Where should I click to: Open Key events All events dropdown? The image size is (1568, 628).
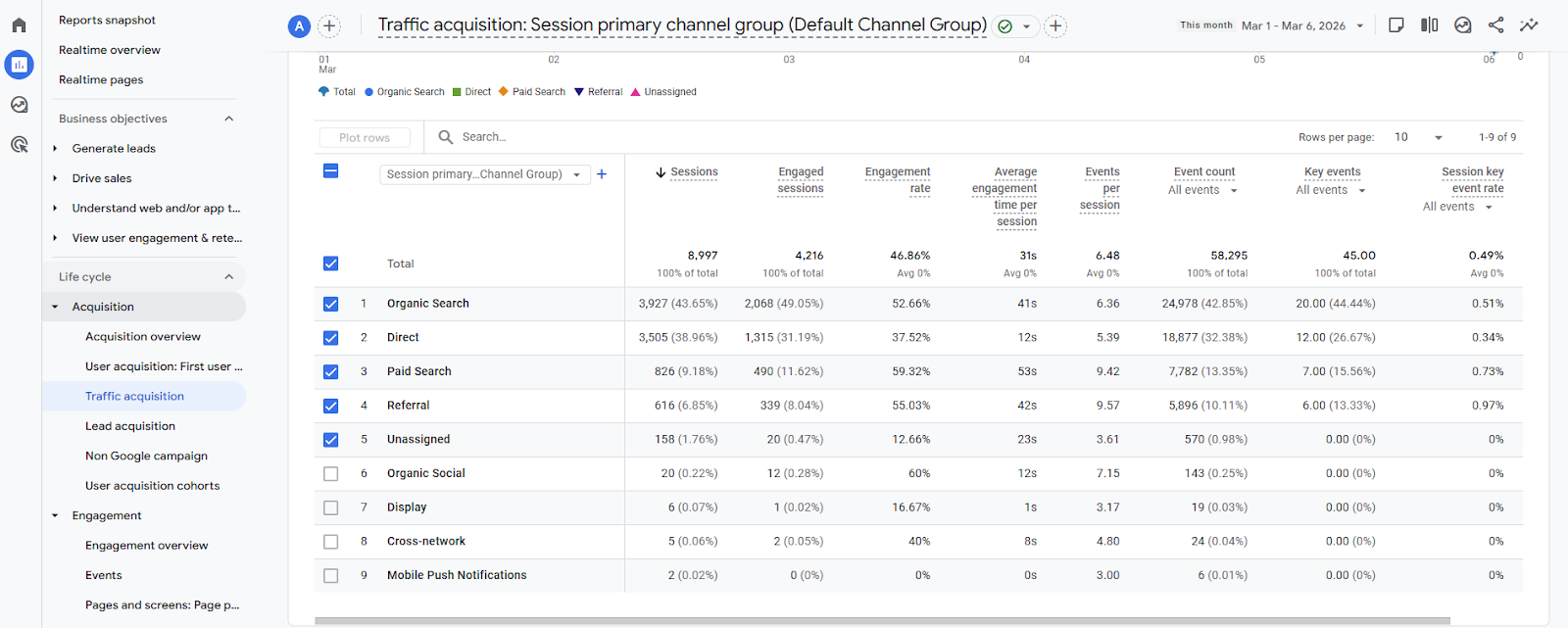1331,190
